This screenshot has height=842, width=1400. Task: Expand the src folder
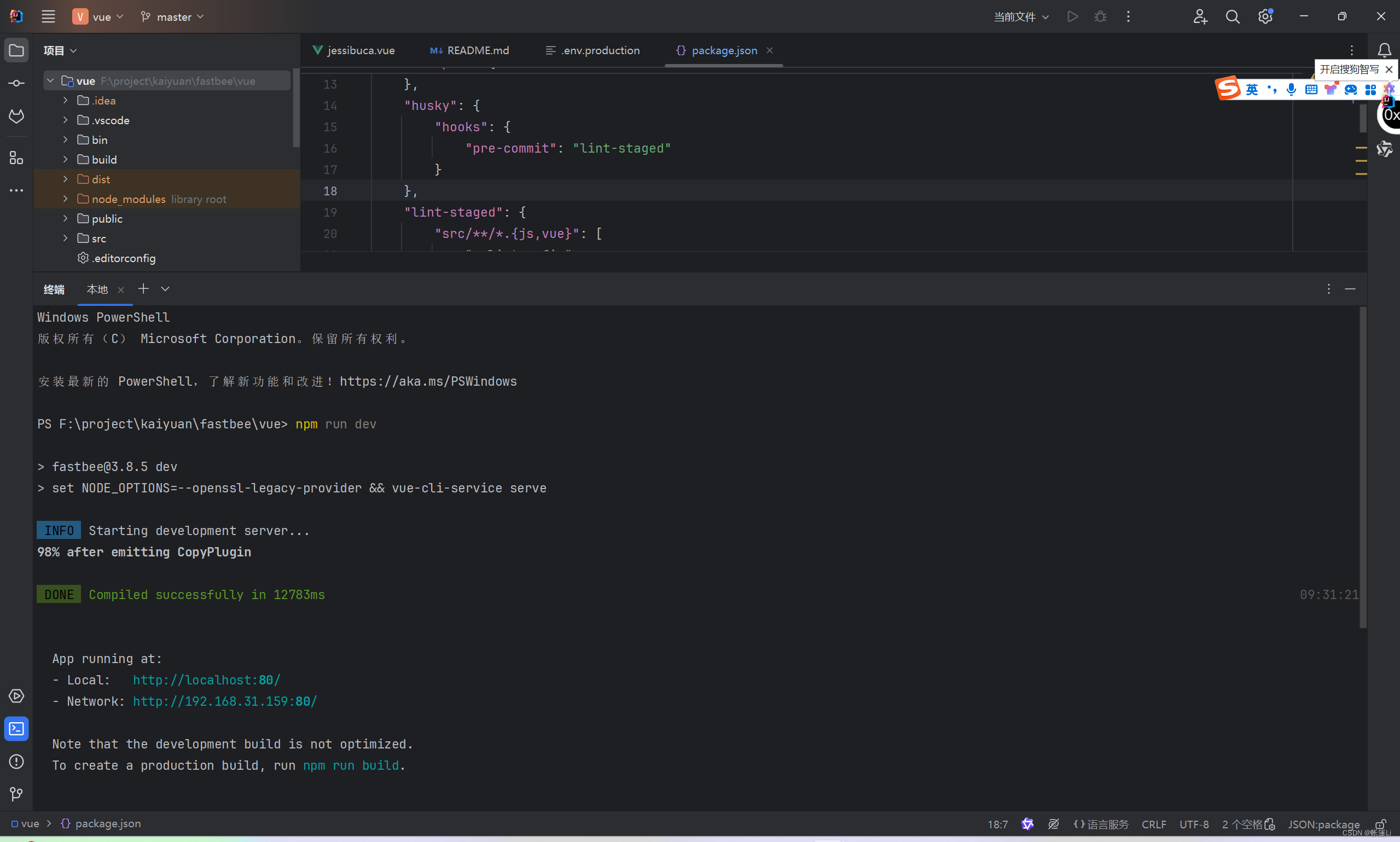[65, 239]
